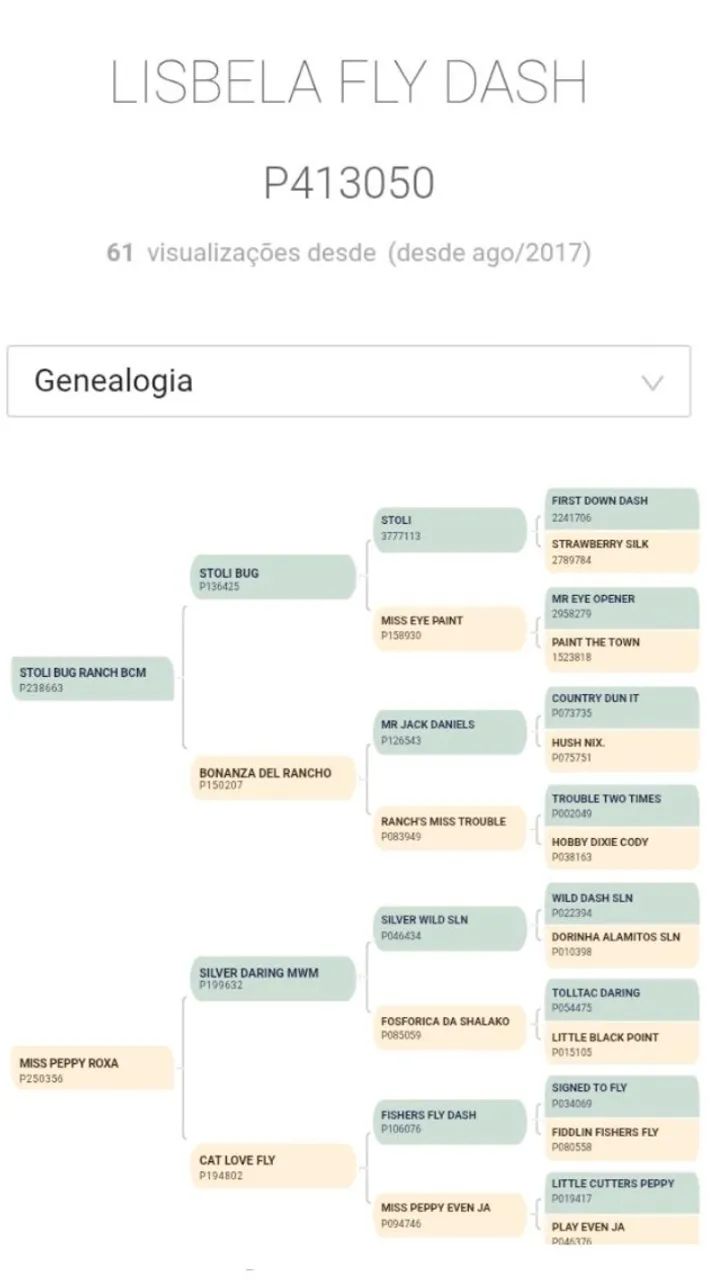Select RANCH'S MISS TROUBLE ancestor

click(x=449, y=828)
